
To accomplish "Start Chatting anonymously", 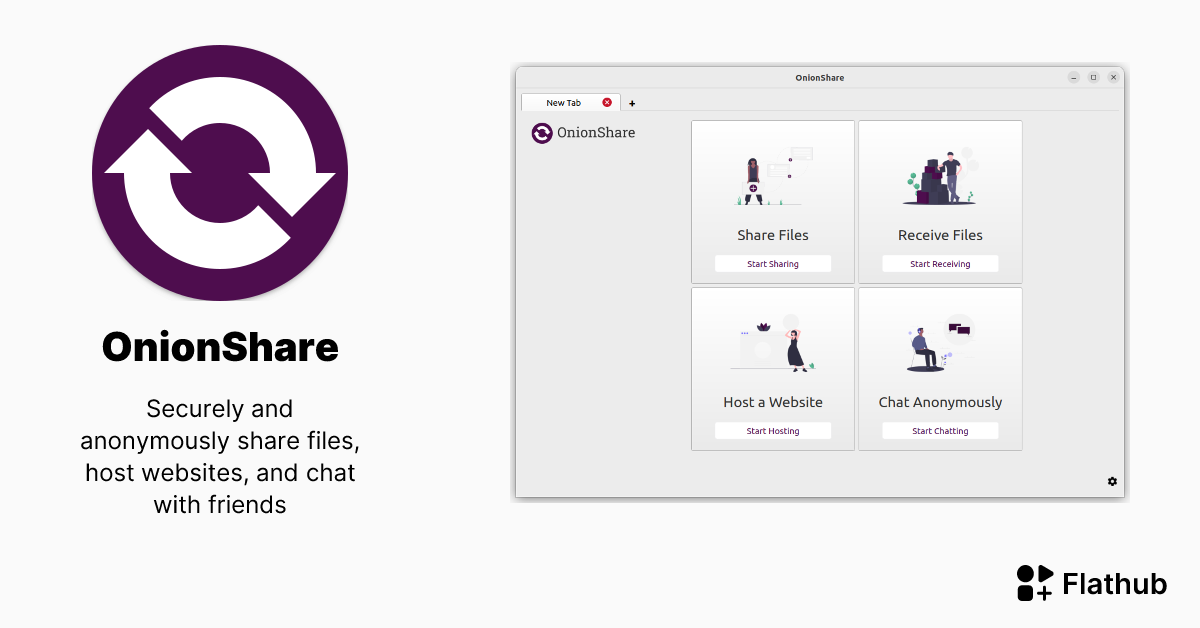I will (x=940, y=430).
